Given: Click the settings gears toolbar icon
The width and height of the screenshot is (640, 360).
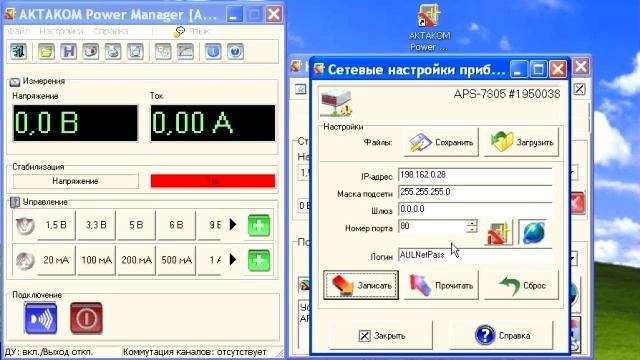Looking at the screenshot, I should coord(163,51).
